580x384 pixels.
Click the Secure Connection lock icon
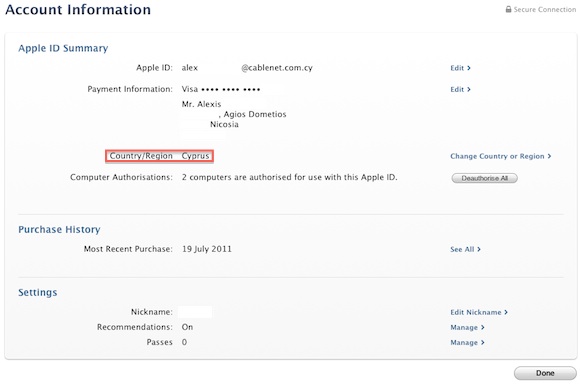click(x=509, y=9)
